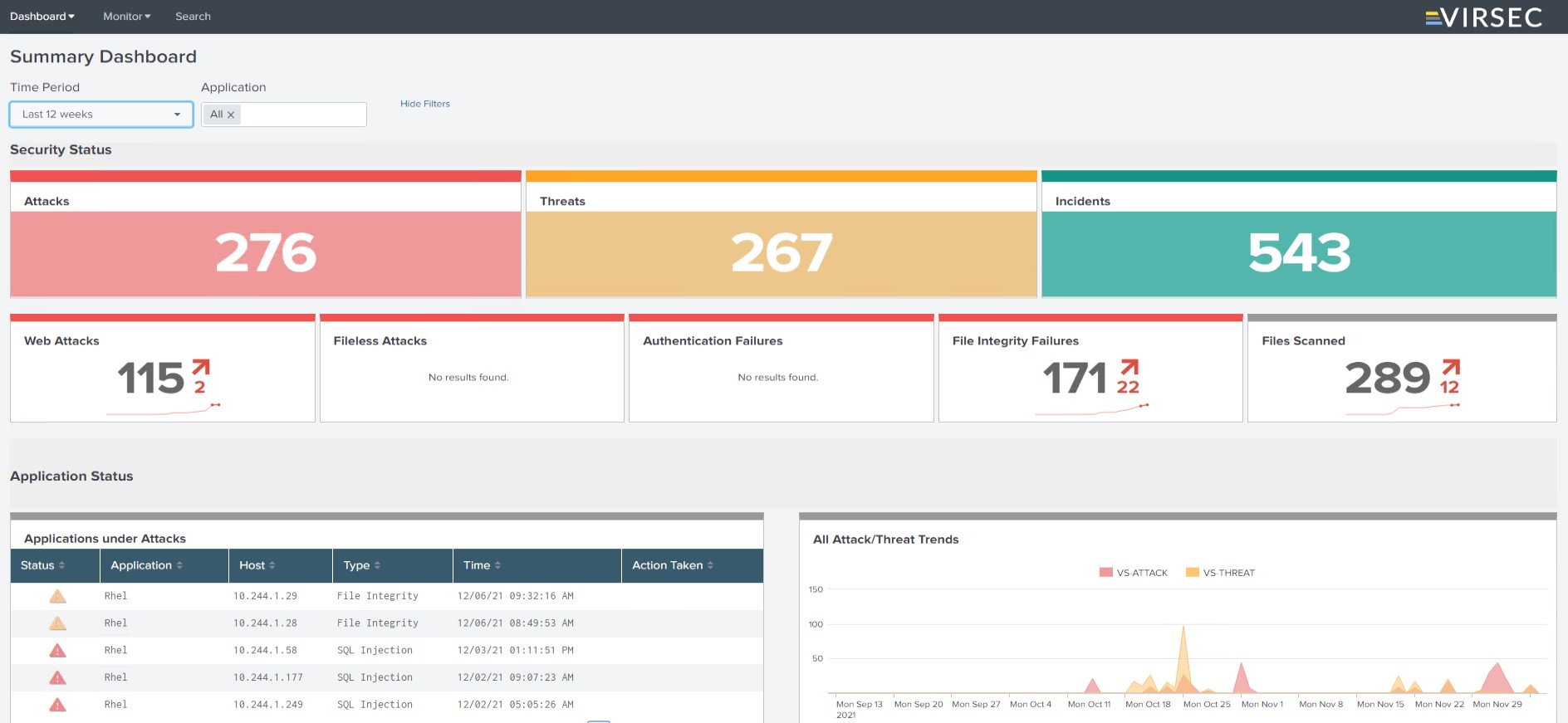Open the Monitor menu
Image resolution: width=1568 pixels, height=723 pixels.
point(126,17)
